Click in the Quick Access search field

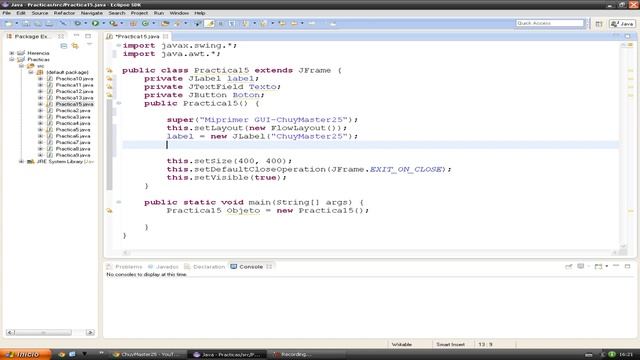pyautogui.click(x=550, y=23)
